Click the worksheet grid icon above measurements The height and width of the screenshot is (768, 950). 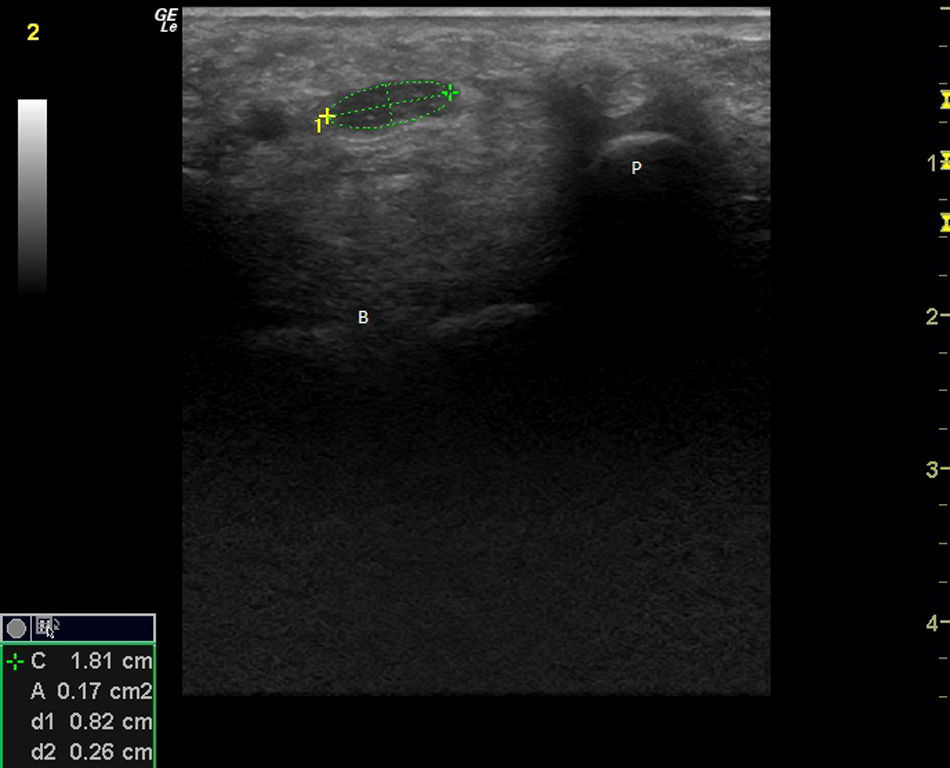coord(47,627)
